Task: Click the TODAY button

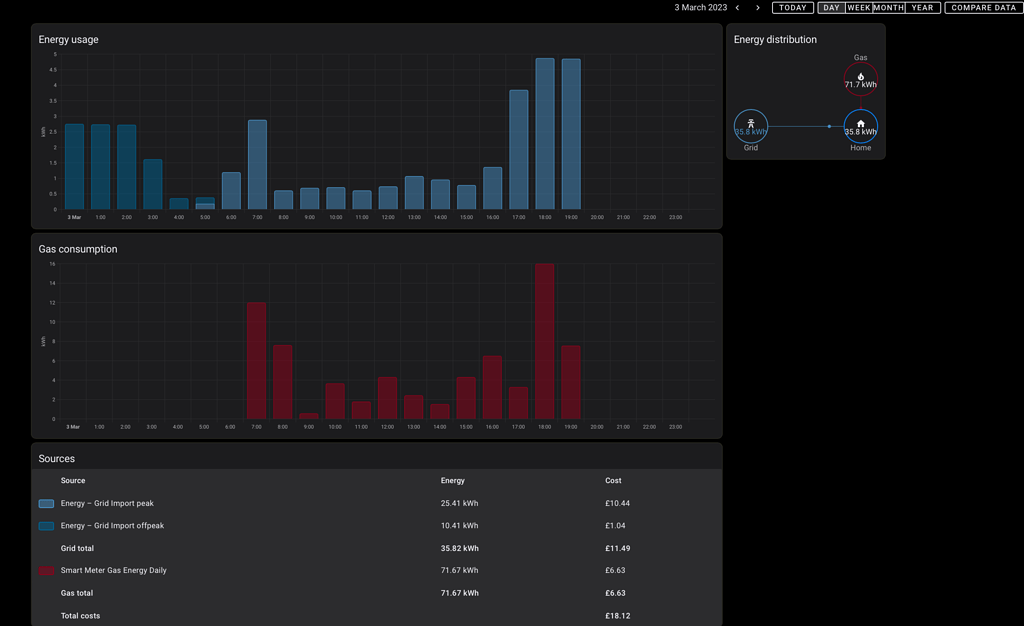Action: [x=792, y=7]
